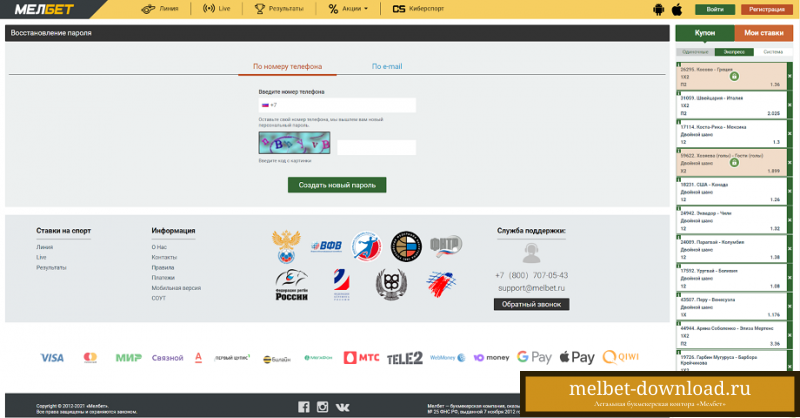Click the МТС payment logo
This screenshot has height=418, width=800.
click(361, 358)
